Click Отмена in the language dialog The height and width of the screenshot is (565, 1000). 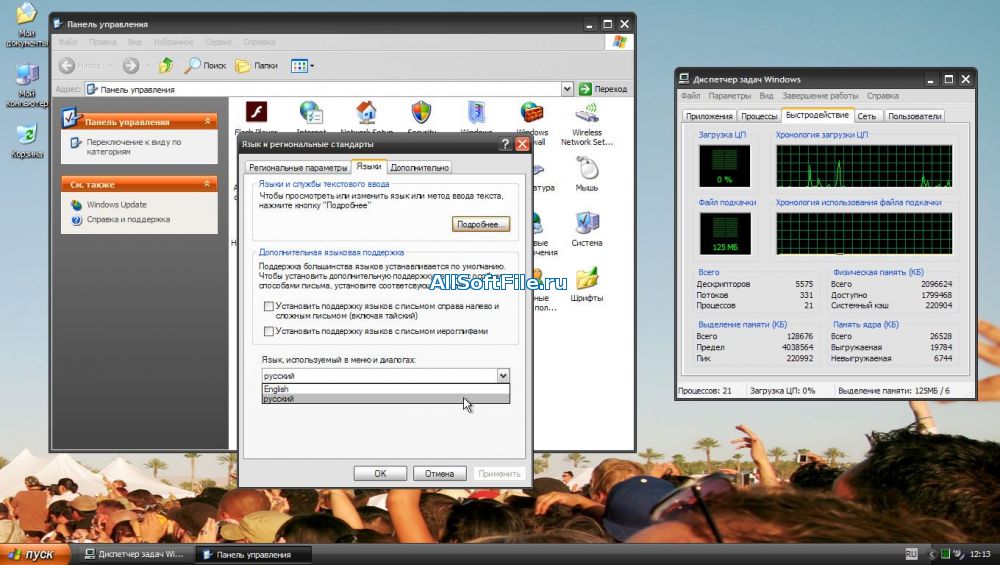click(x=439, y=474)
